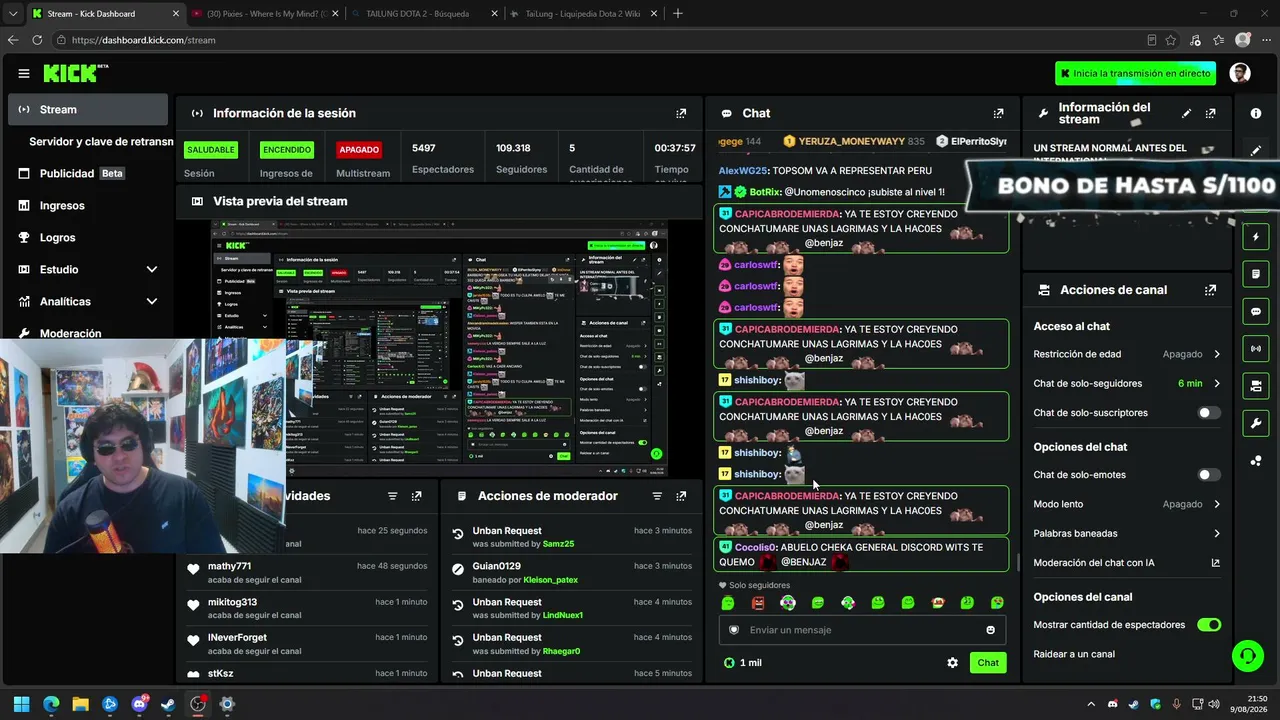Screen dimensions: 1280x720
Task: Pop out the Información del stream panel
Action: coord(1211,113)
